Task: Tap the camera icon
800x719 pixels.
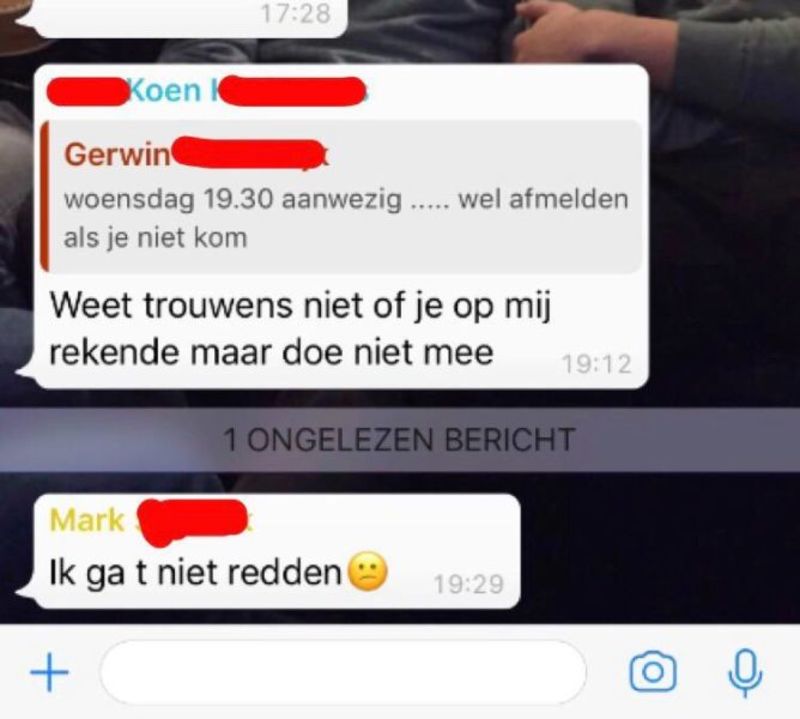Action: tap(654, 672)
